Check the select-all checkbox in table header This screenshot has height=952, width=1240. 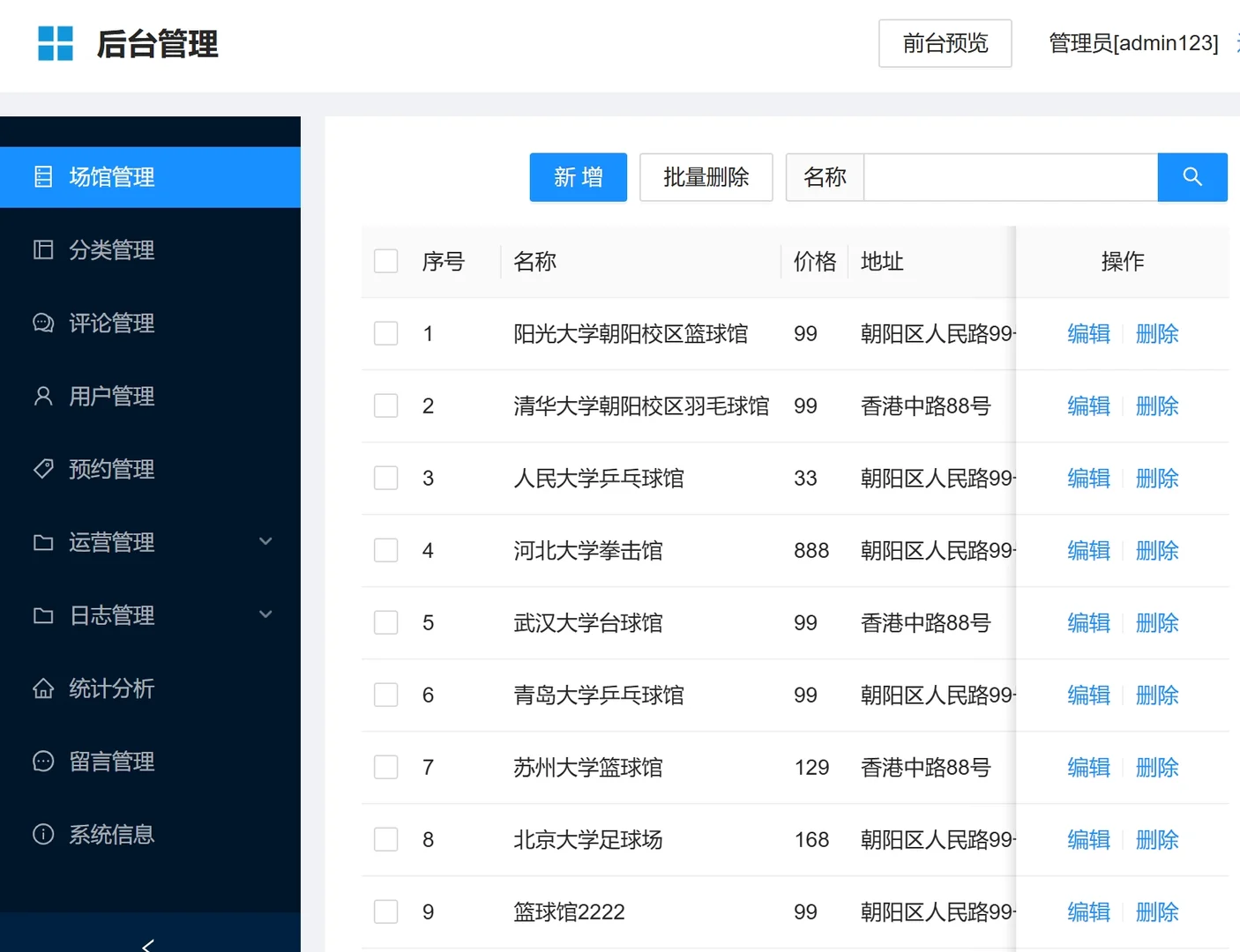click(385, 261)
